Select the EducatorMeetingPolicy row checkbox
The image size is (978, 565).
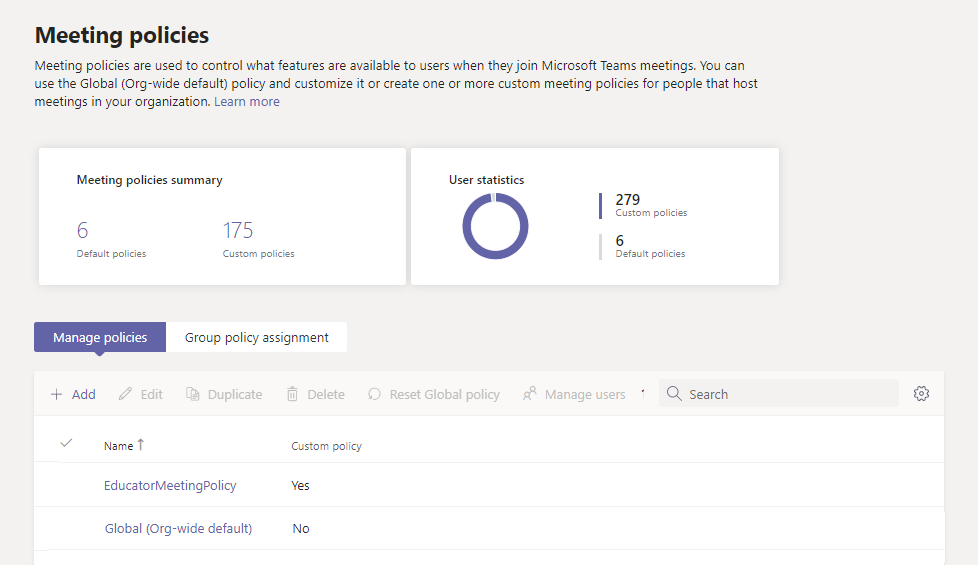(67, 486)
